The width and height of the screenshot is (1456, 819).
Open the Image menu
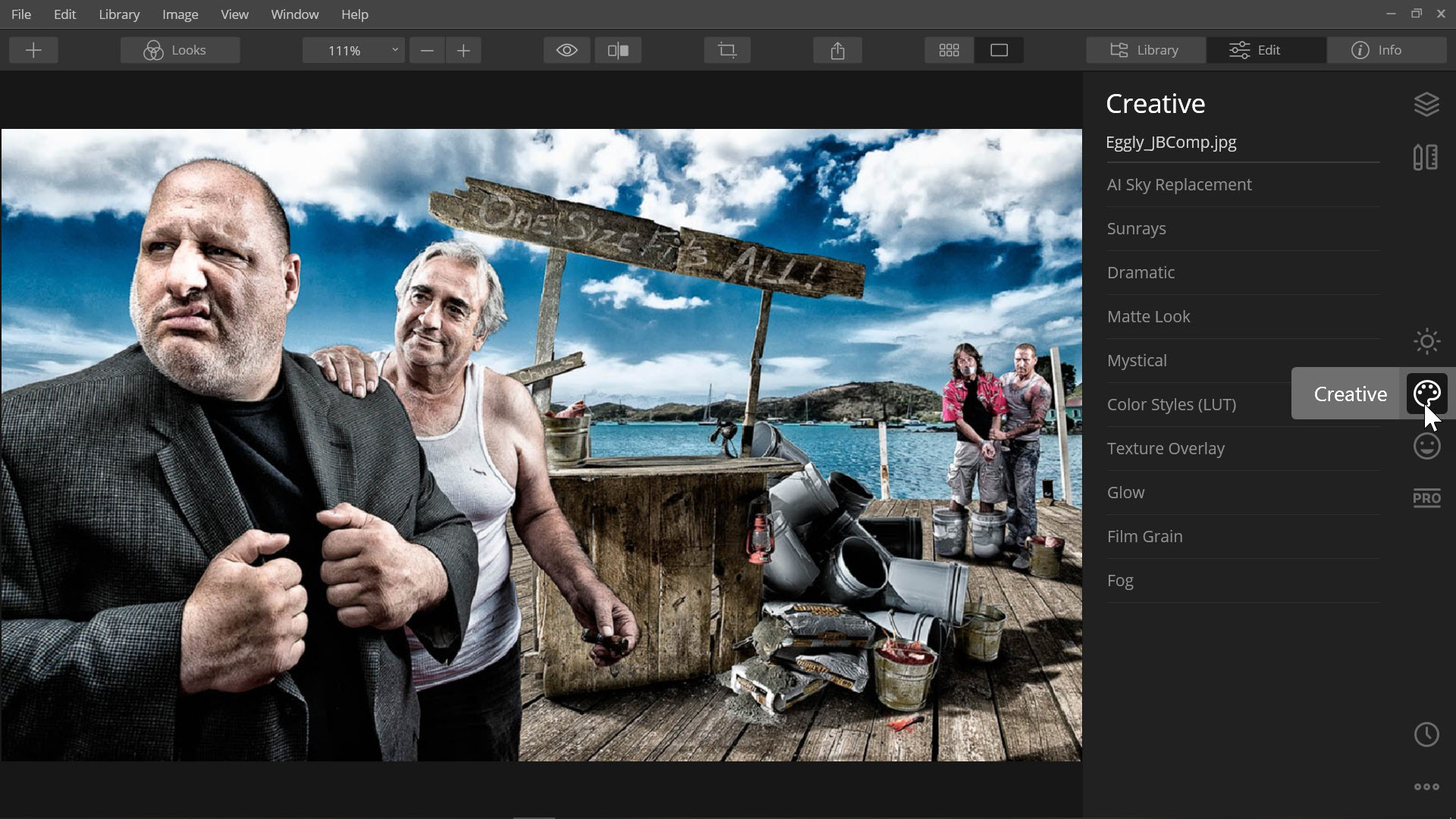pos(180,14)
